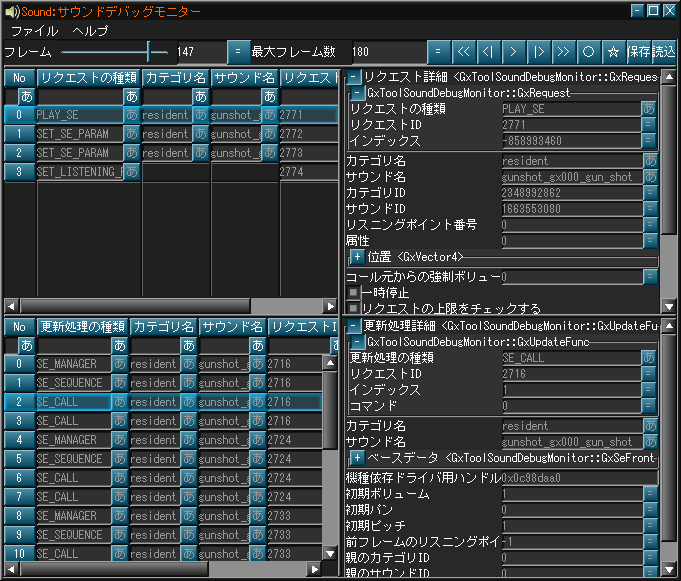Jump to first frame with << button

[464, 52]
